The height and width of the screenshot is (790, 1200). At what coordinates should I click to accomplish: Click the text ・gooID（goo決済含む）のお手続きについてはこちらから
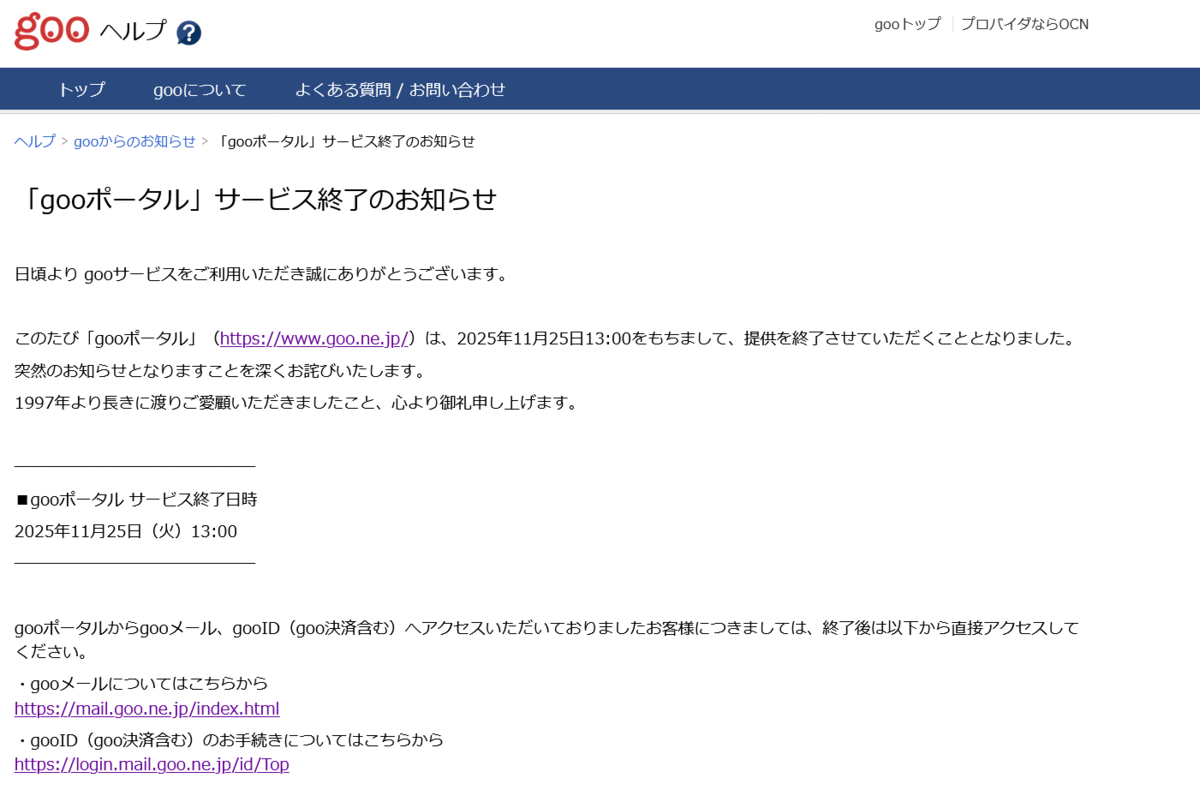229,739
